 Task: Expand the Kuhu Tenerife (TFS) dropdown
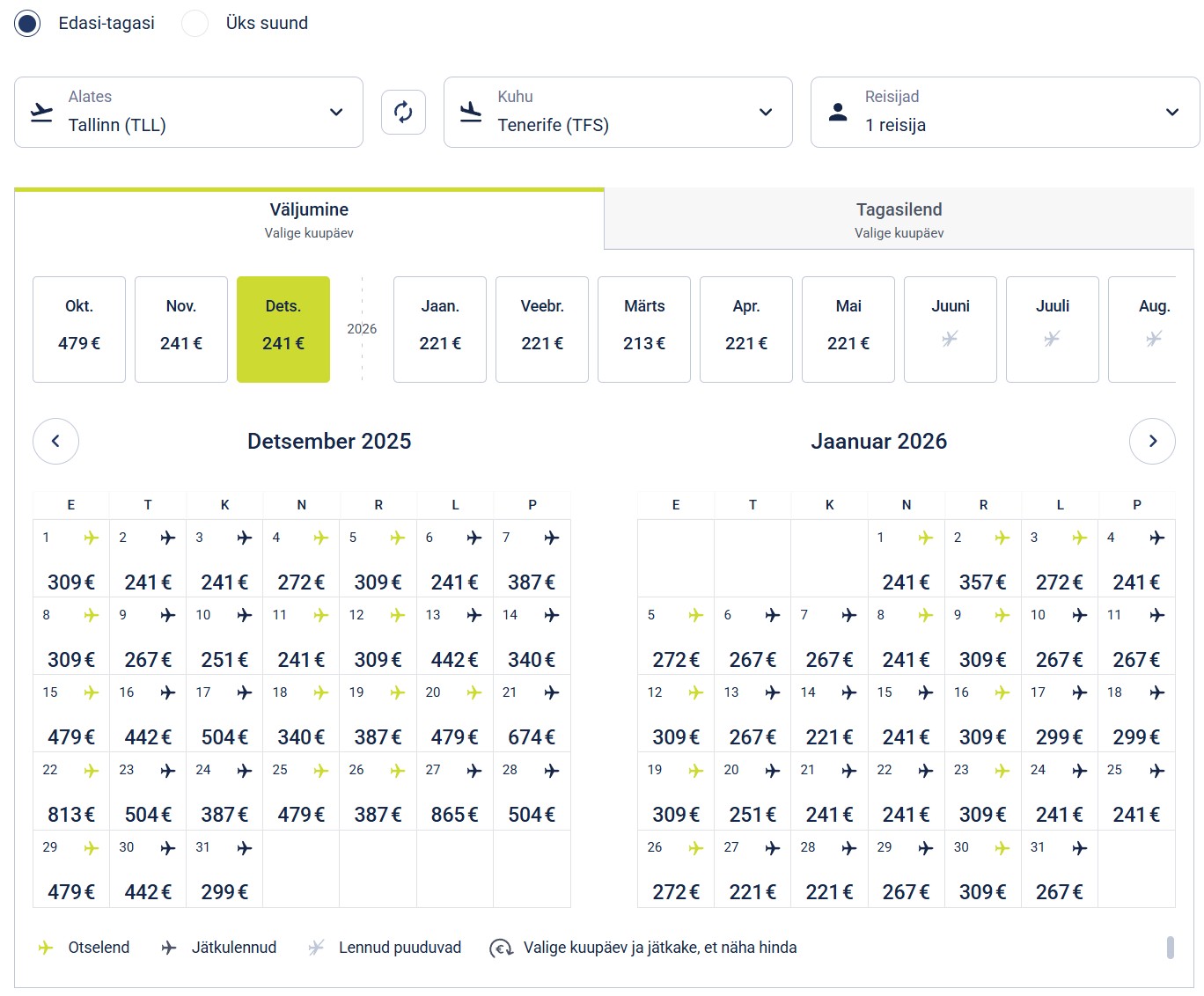(618, 113)
